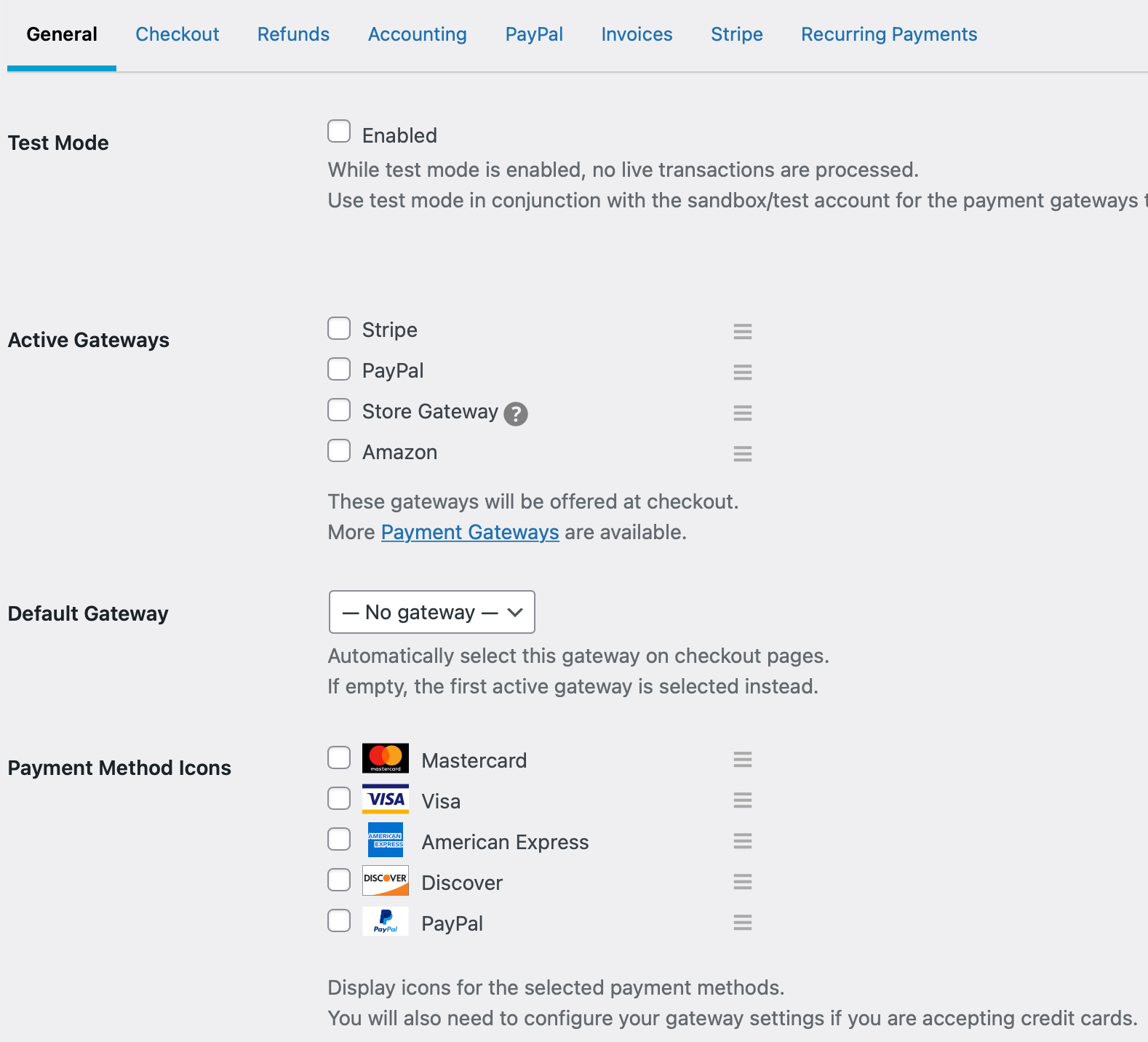This screenshot has width=1148, height=1042.
Task: Click the Discover card icon
Action: [x=385, y=880]
